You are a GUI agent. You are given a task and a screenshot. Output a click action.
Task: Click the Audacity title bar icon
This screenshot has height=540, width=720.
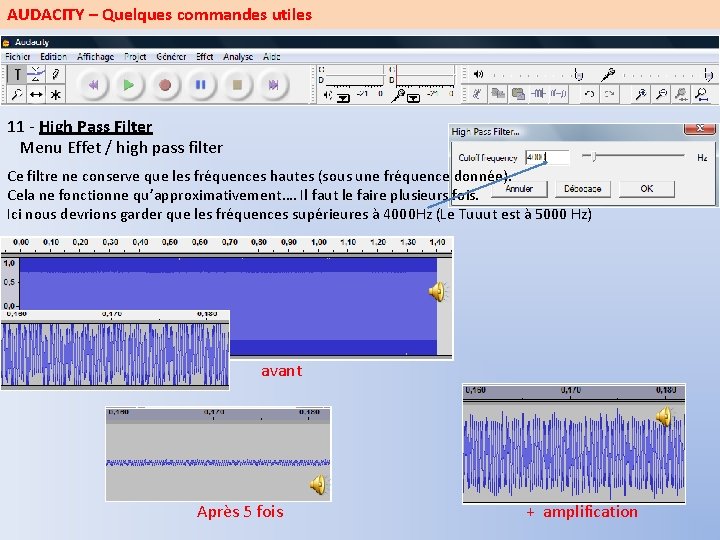[x=6, y=43]
